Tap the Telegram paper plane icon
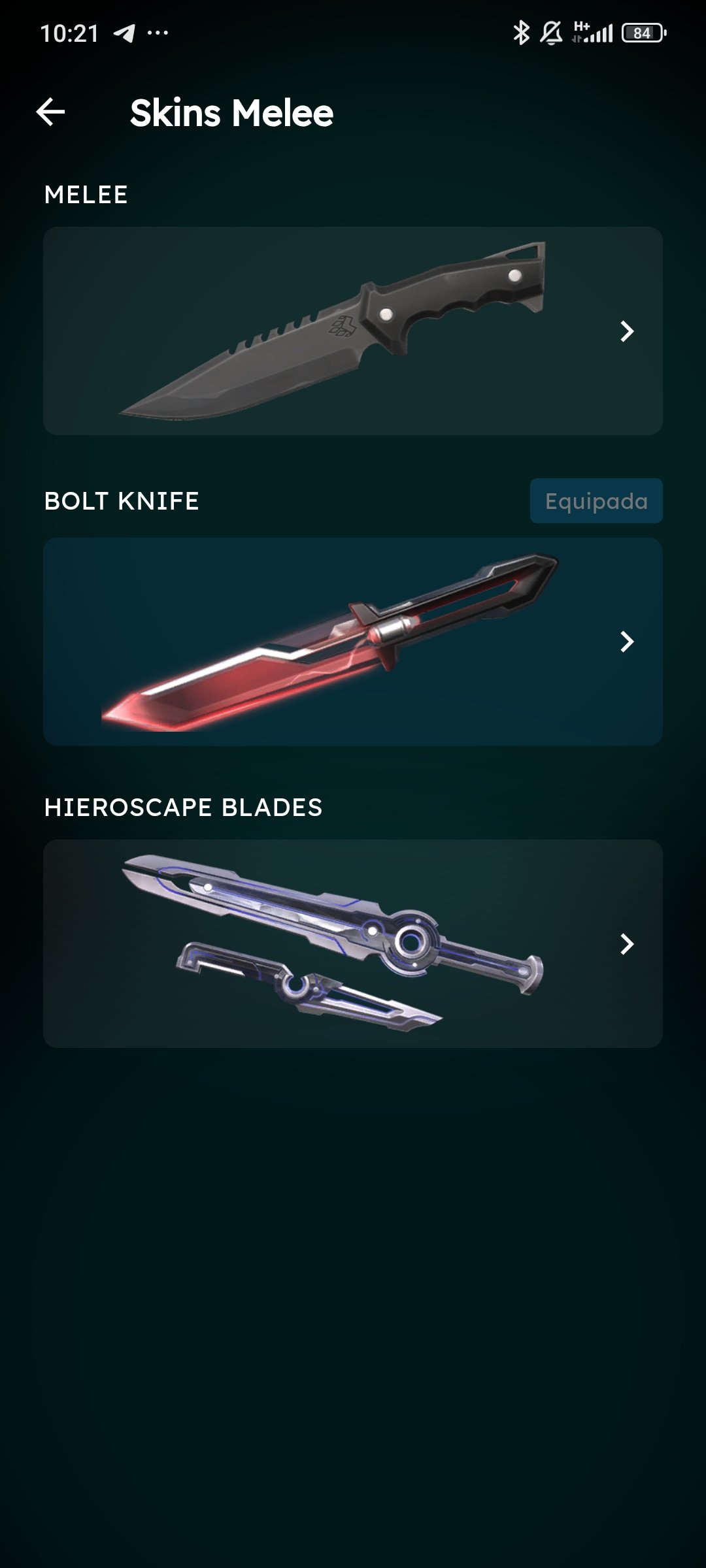 124,33
